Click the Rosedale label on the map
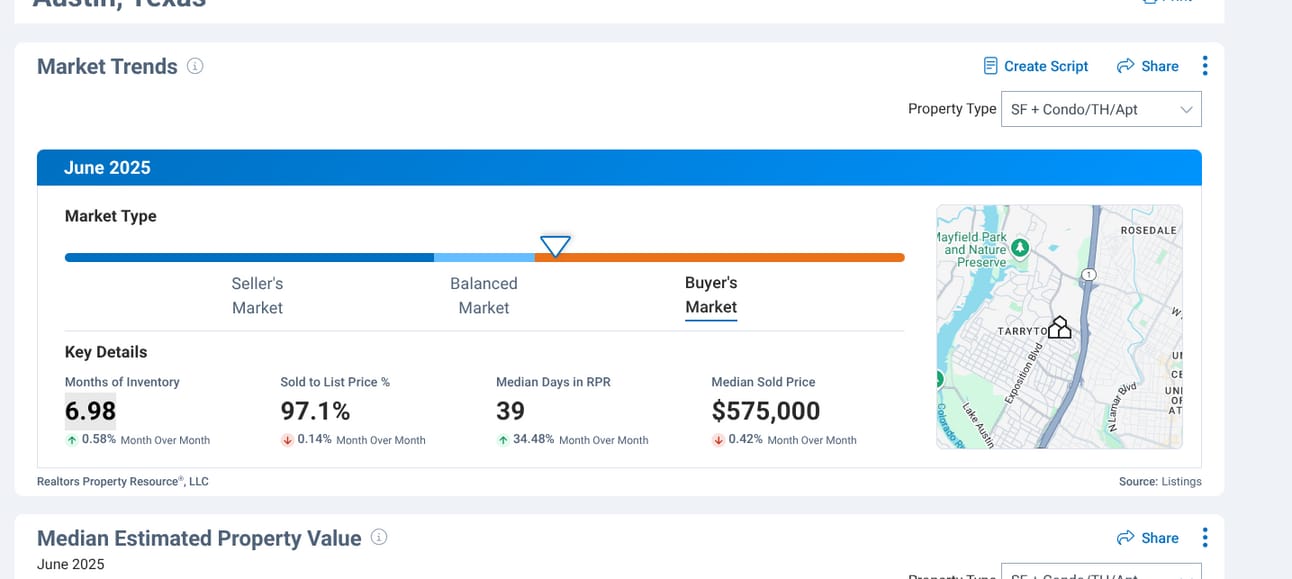Viewport: 1292px width, 579px height. 1149,230
